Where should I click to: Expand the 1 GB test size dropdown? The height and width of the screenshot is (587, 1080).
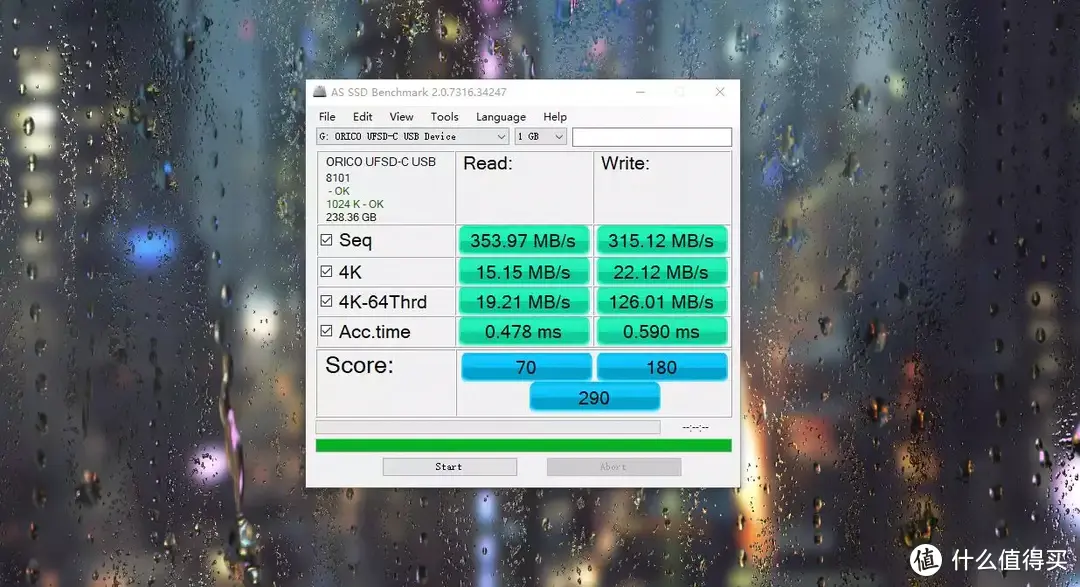pyautogui.click(x=541, y=136)
